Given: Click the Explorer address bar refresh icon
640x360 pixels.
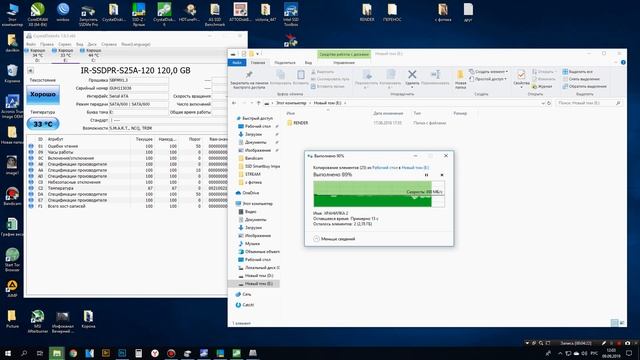Looking at the screenshot, I should click(x=549, y=103).
